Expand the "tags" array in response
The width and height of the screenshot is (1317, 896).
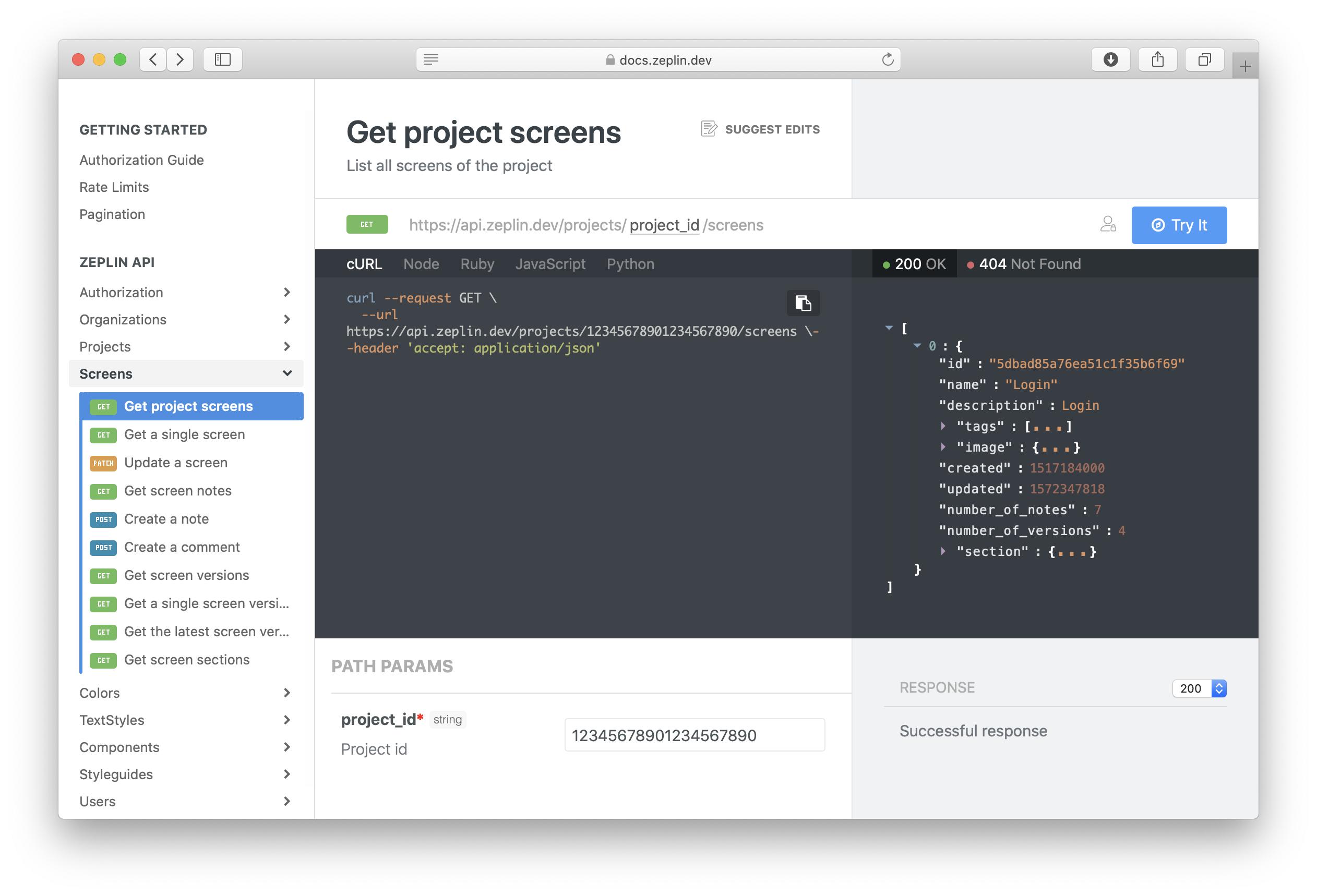[943, 426]
